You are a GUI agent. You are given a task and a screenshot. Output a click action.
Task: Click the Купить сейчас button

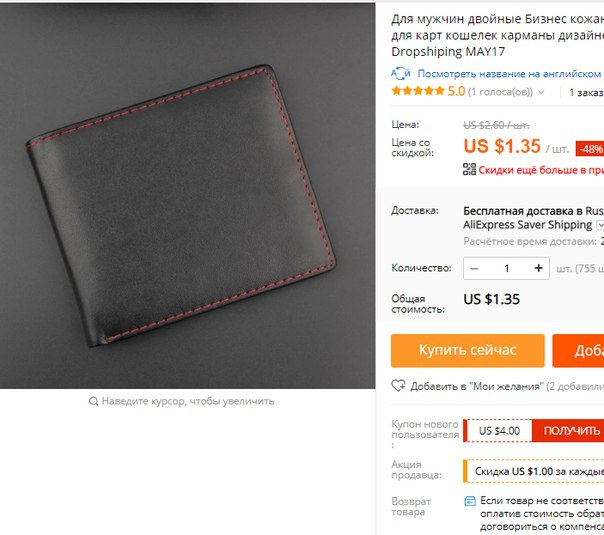(468, 351)
